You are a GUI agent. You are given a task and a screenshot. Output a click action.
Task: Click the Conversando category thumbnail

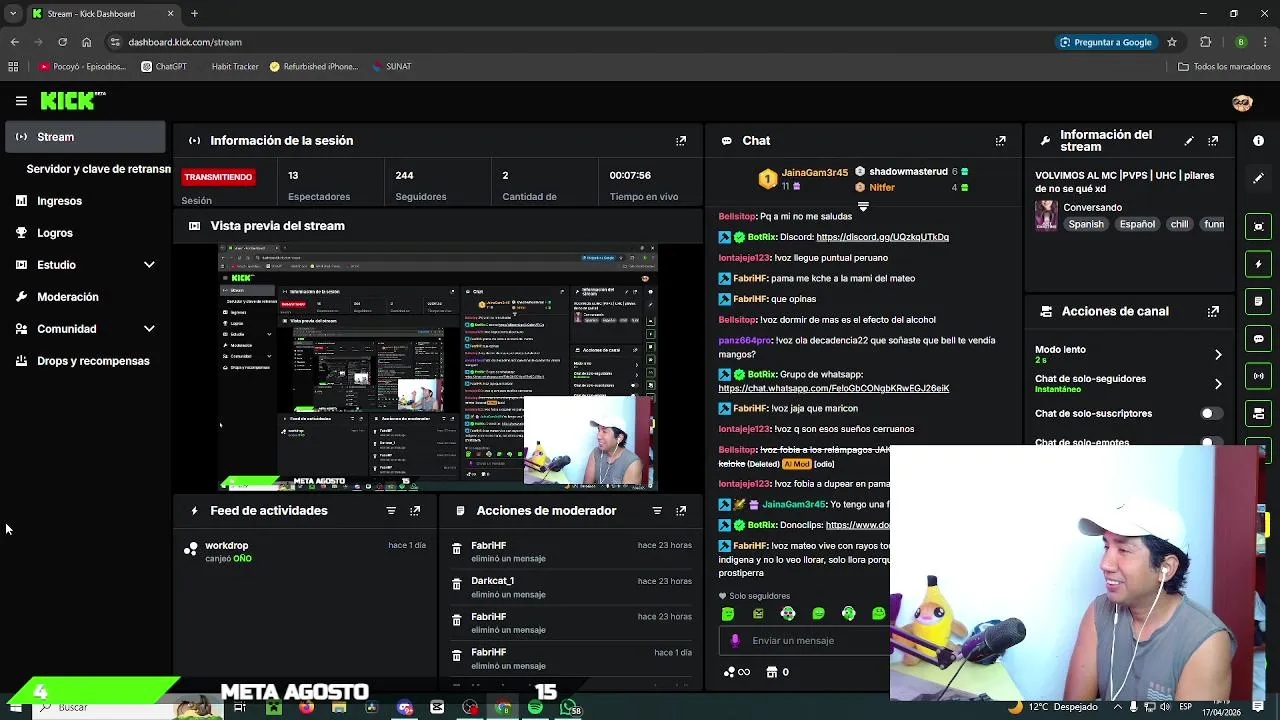pyautogui.click(x=1046, y=216)
